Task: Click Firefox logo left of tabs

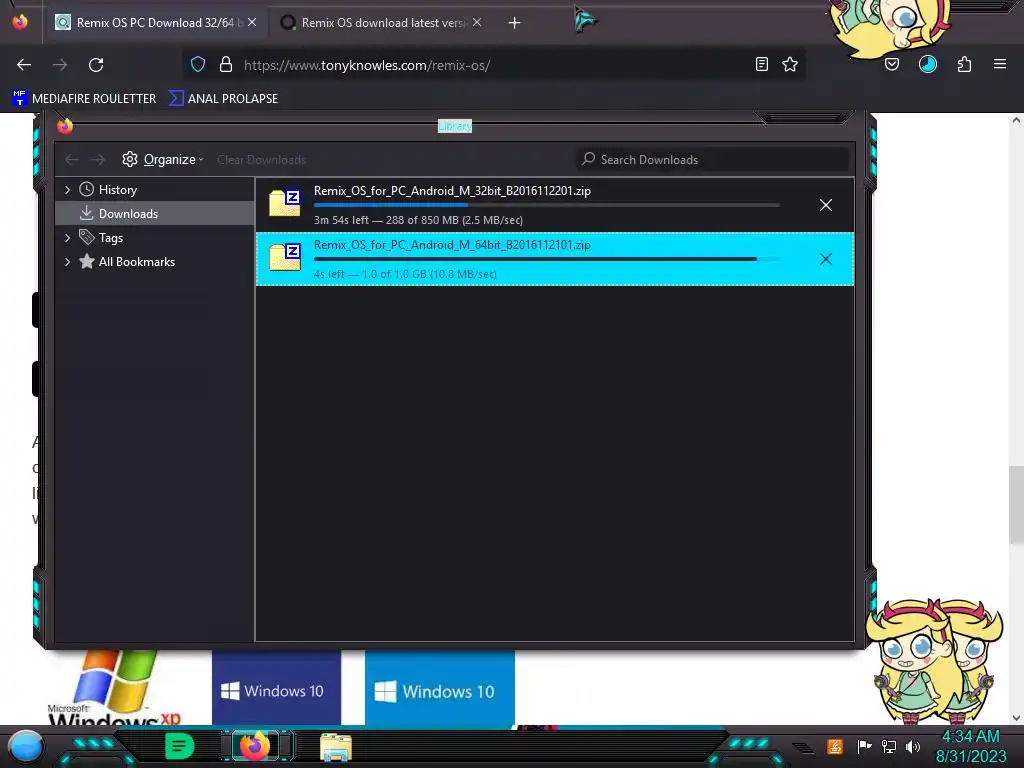Action: pos(20,22)
